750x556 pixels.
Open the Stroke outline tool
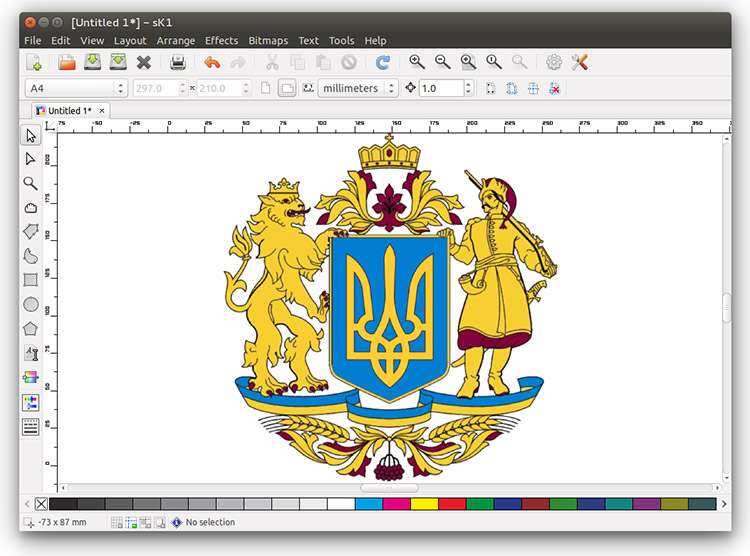click(31, 427)
